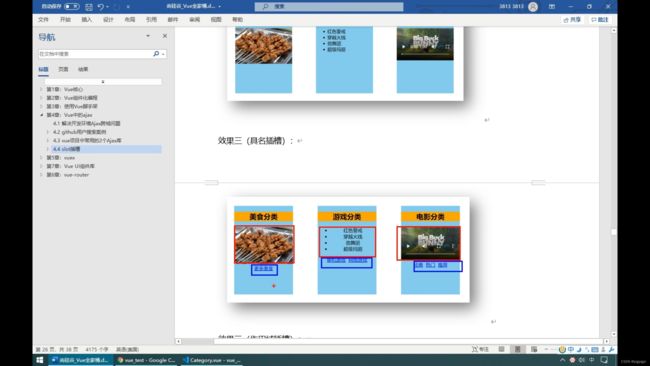Switch to the 引用 (References) ribbon tab
Screen dimensions: 650x366
click(x=151, y=19)
